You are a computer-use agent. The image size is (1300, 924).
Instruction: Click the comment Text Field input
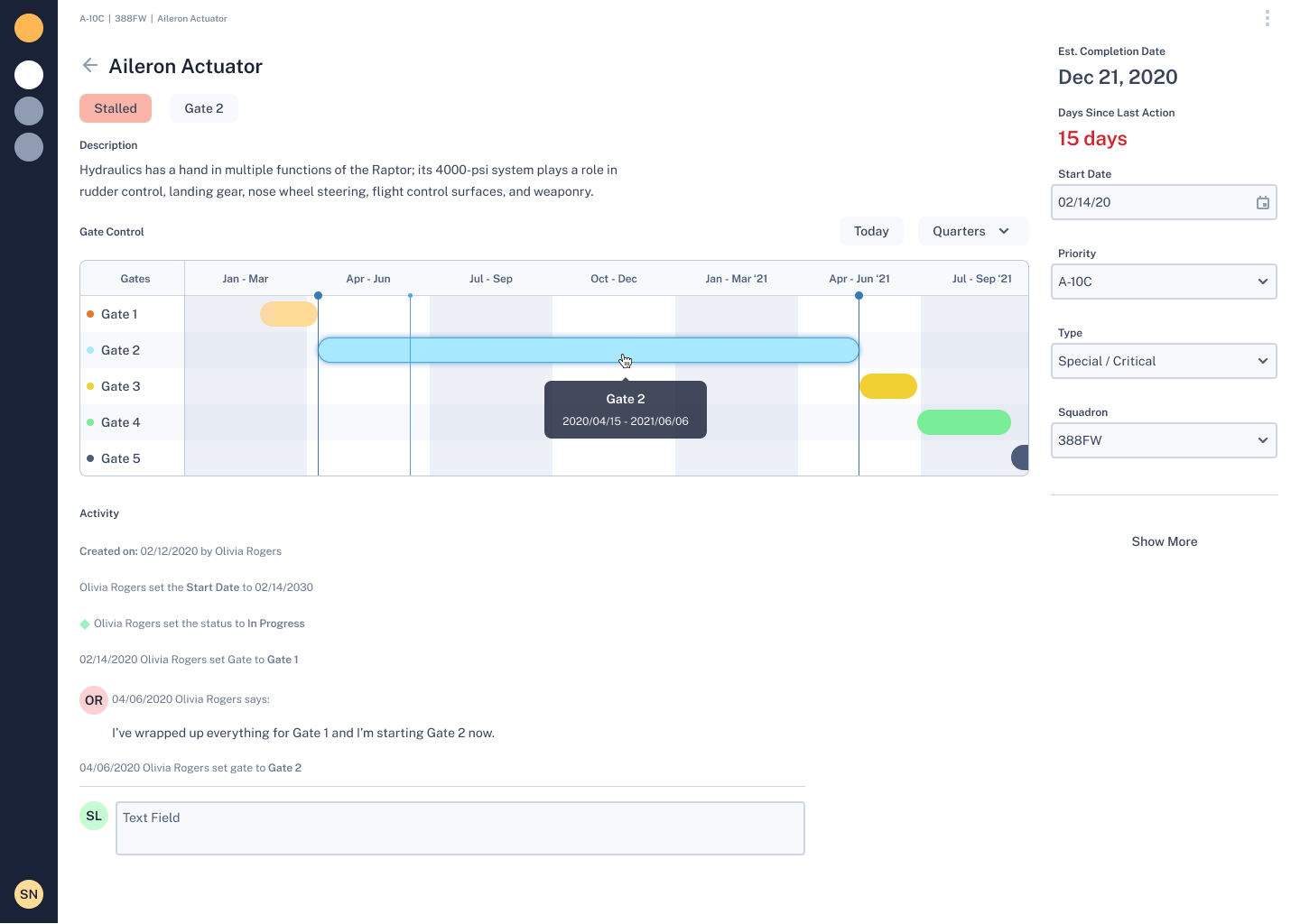[460, 827]
